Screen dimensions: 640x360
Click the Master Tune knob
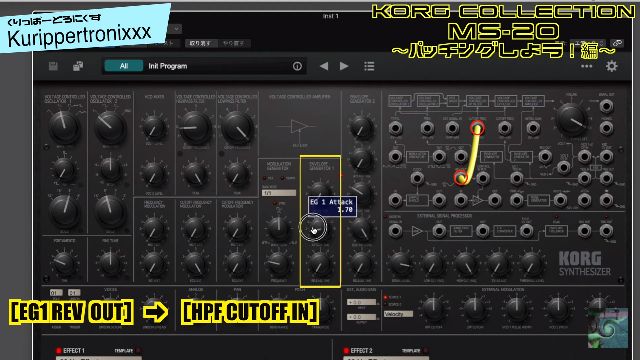coord(110,264)
